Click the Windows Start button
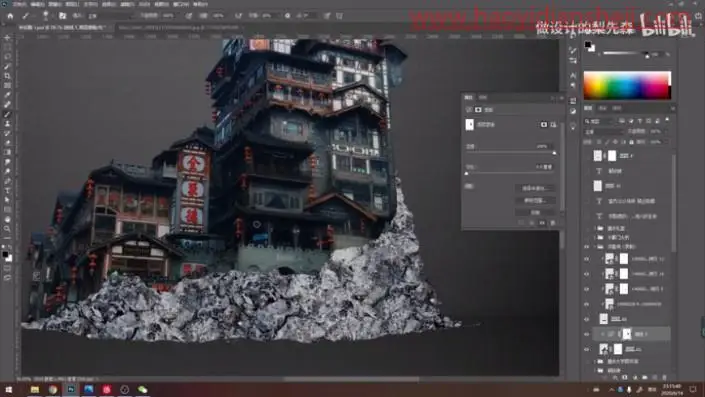 tap(8, 389)
